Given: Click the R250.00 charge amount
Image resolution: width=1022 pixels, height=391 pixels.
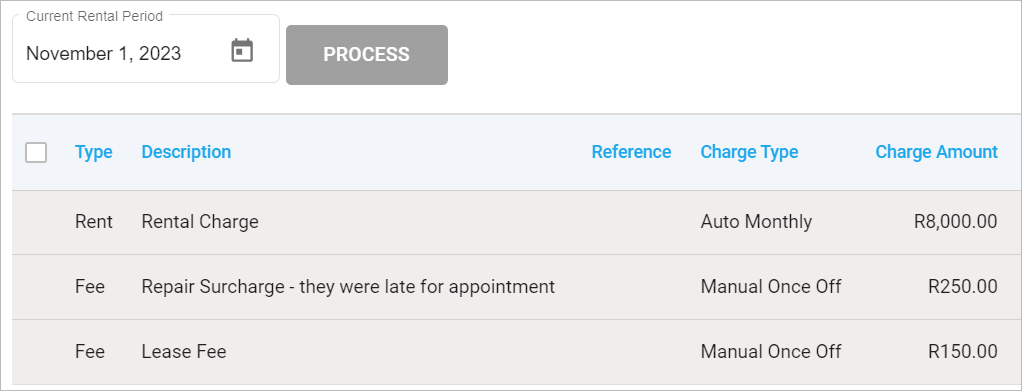Looking at the screenshot, I should pyautogui.click(x=963, y=287).
